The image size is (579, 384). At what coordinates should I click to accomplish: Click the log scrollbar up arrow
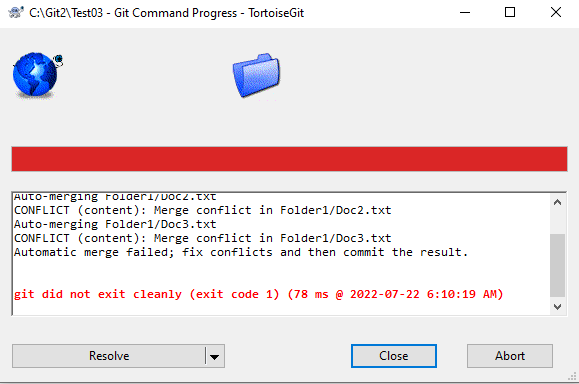pyautogui.click(x=558, y=202)
